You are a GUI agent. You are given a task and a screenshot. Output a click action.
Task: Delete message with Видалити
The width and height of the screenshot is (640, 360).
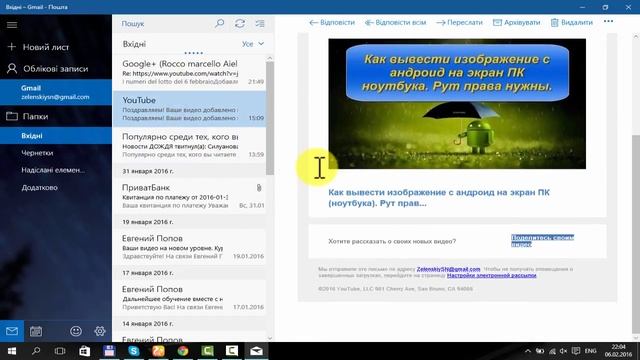click(571, 22)
